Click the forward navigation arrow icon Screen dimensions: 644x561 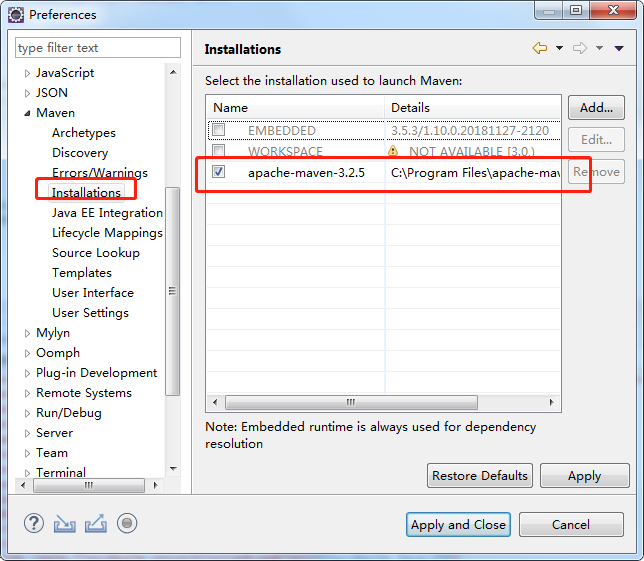pos(580,48)
